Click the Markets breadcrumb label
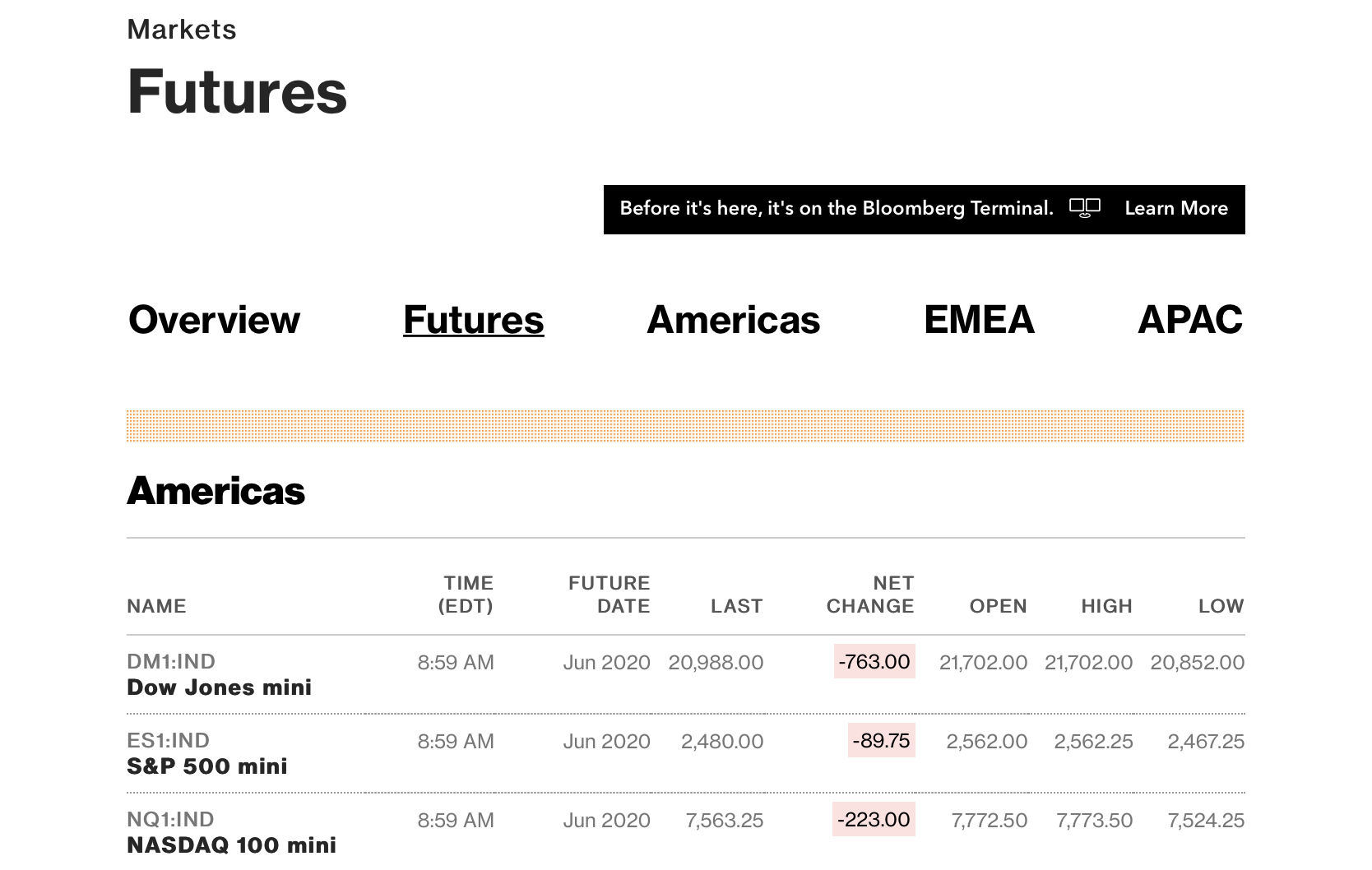 pos(182,30)
